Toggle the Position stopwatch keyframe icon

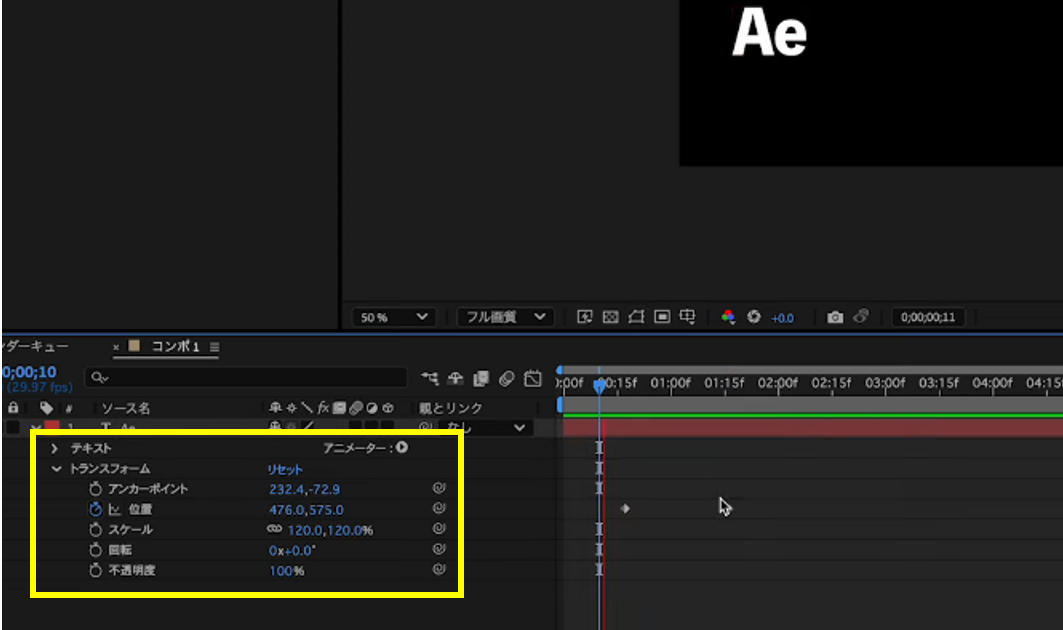pyautogui.click(x=96, y=509)
